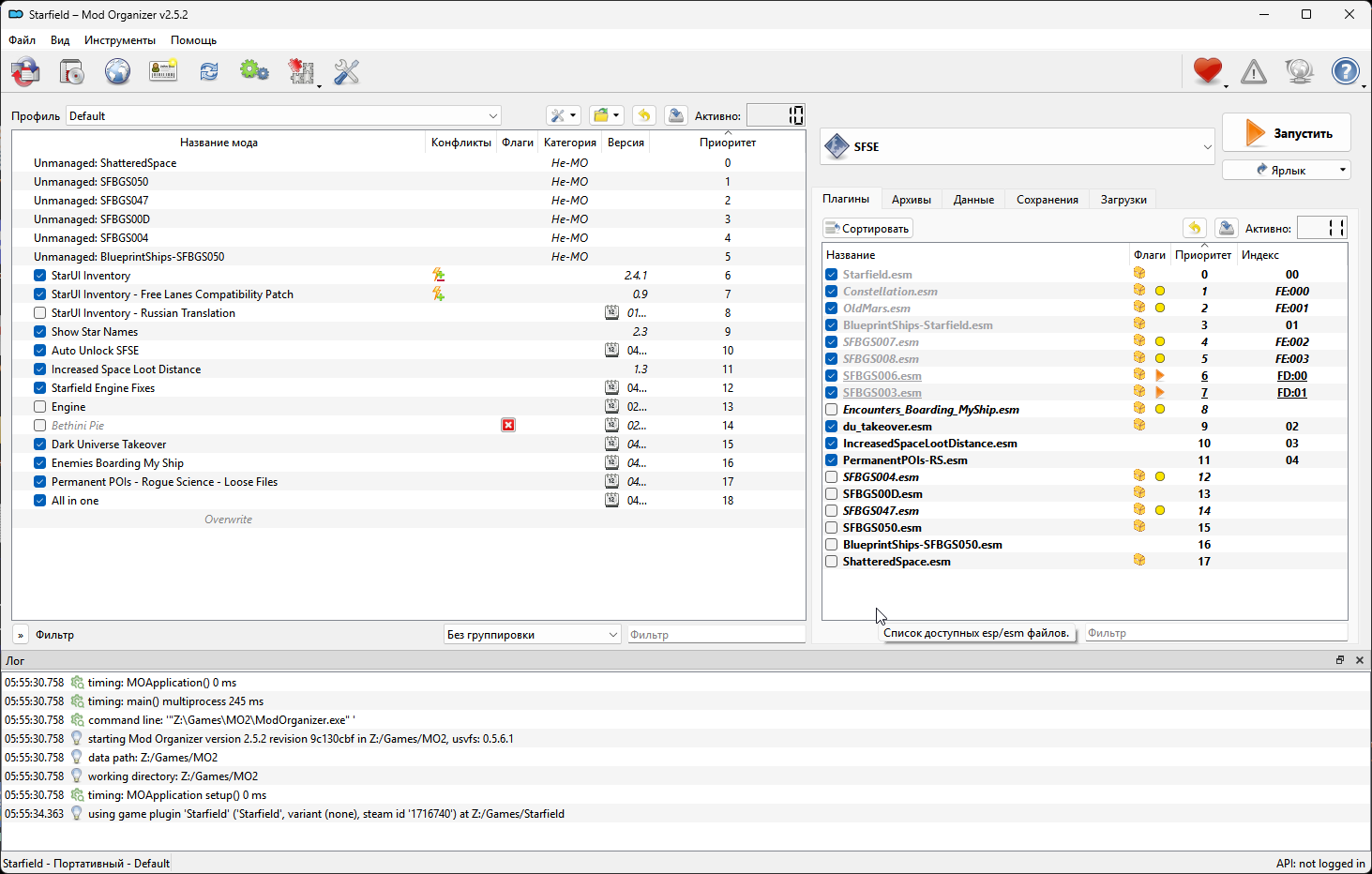Screen dimensions: 1372x874
Task: Click the SFSE executable icon
Action: (836, 146)
